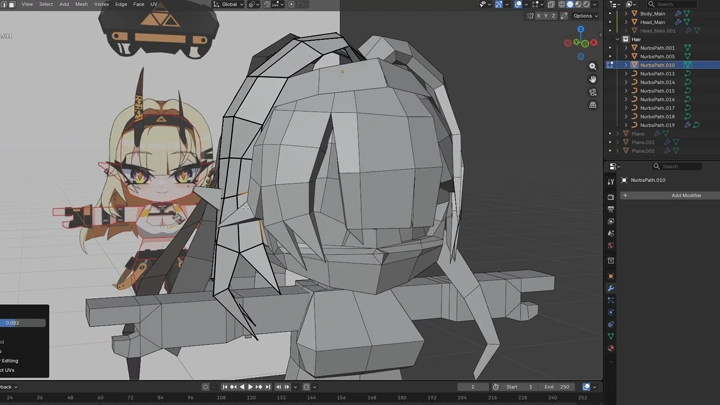
Task: Open Scene properties tab icon
Action: tap(611, 233)
